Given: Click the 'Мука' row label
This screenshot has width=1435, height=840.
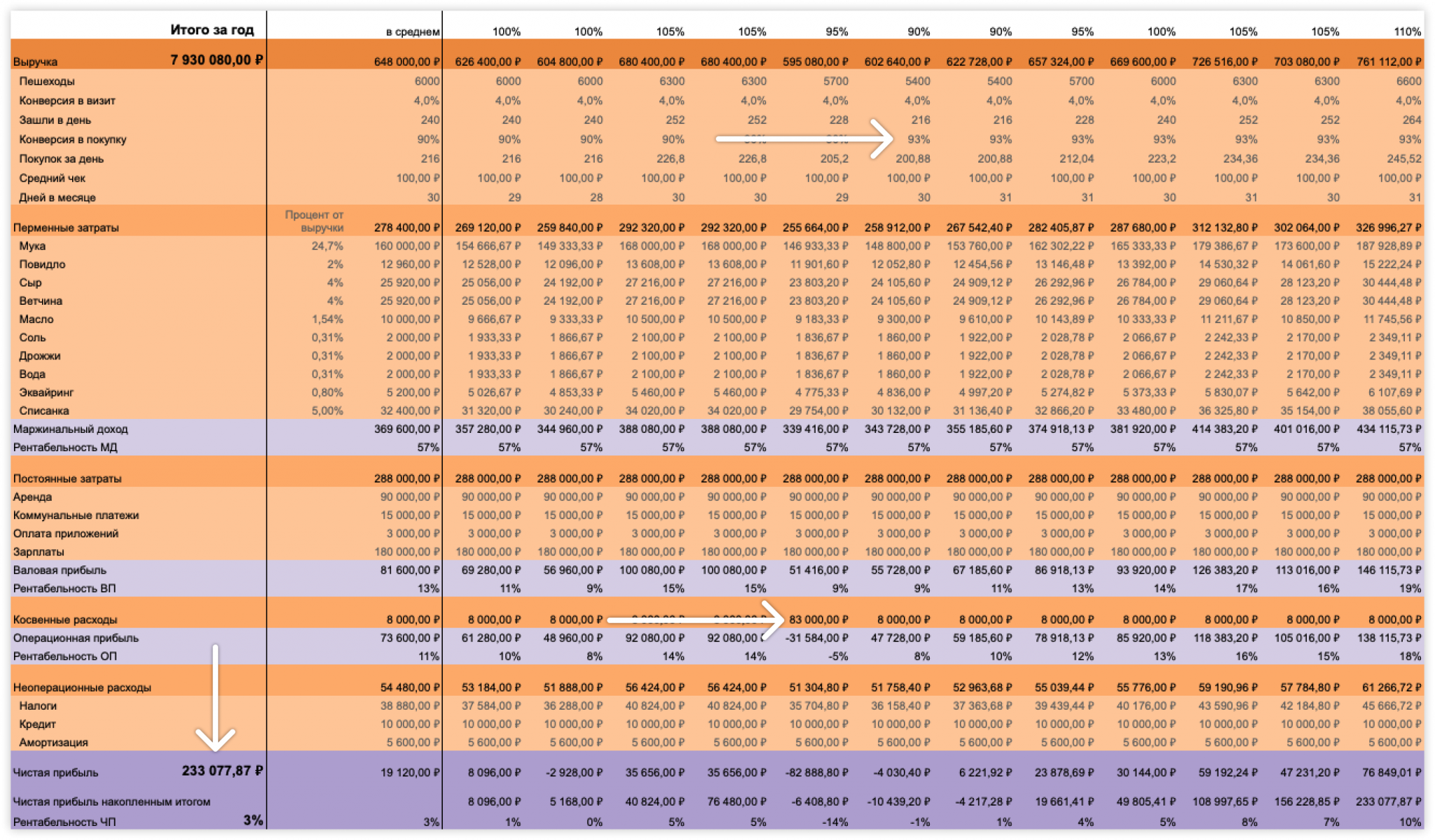Looking at the screenshot, I should (32, 246).
